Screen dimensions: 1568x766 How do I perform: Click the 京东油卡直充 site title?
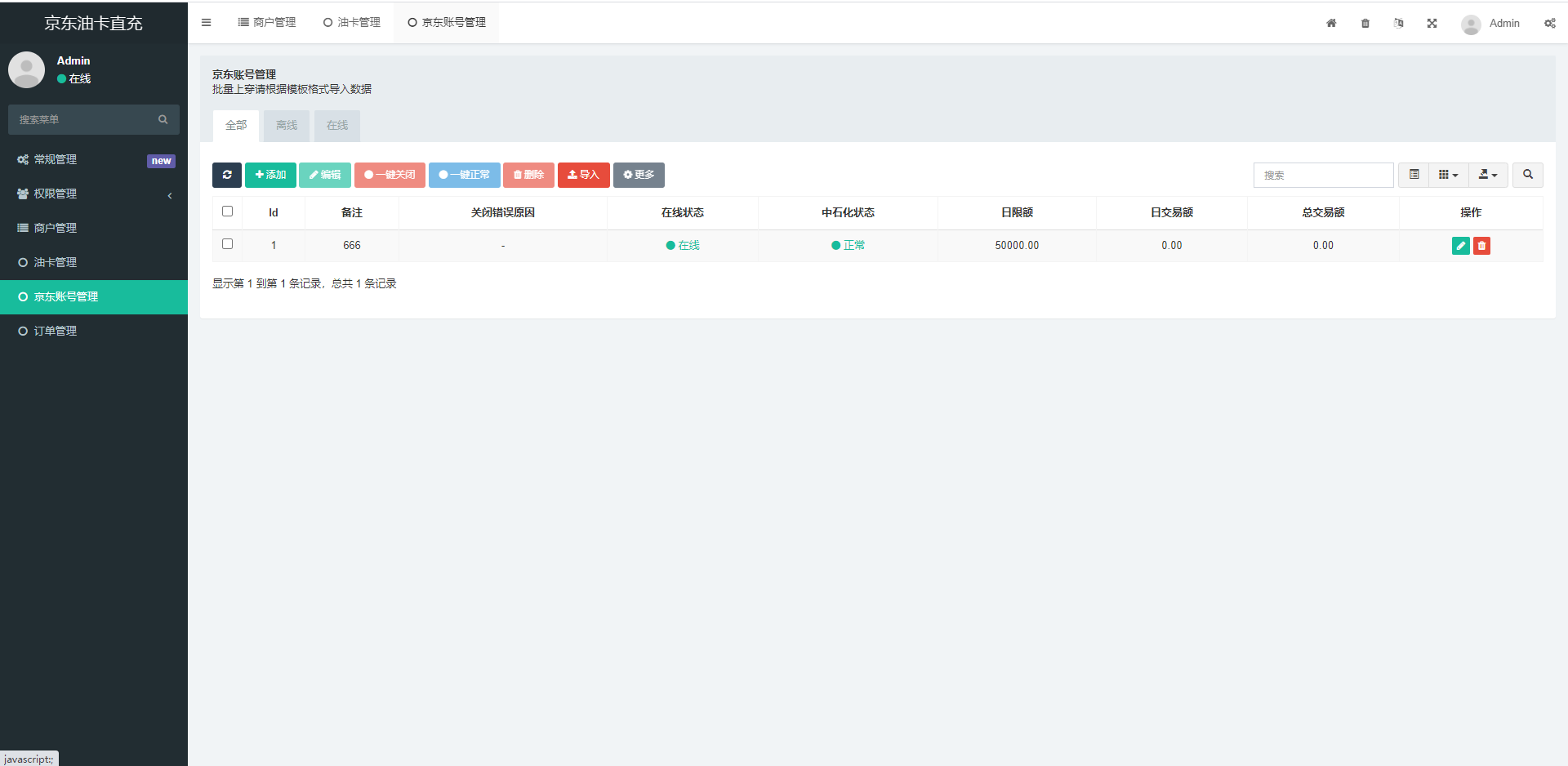93,23
